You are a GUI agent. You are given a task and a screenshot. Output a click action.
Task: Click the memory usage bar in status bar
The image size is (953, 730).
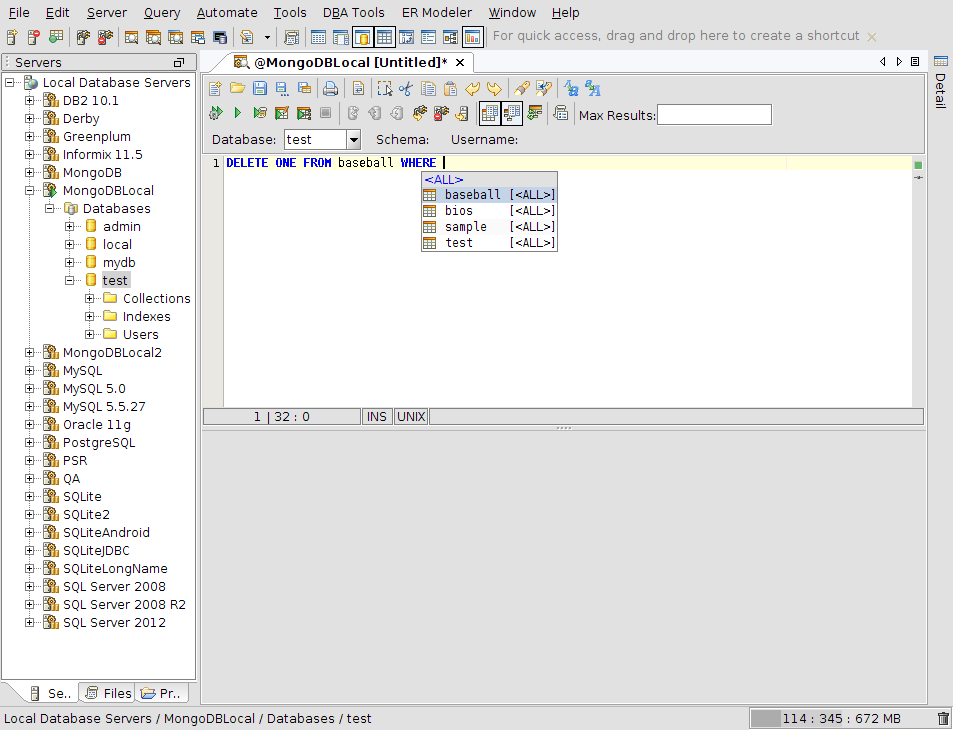point(839,718)
